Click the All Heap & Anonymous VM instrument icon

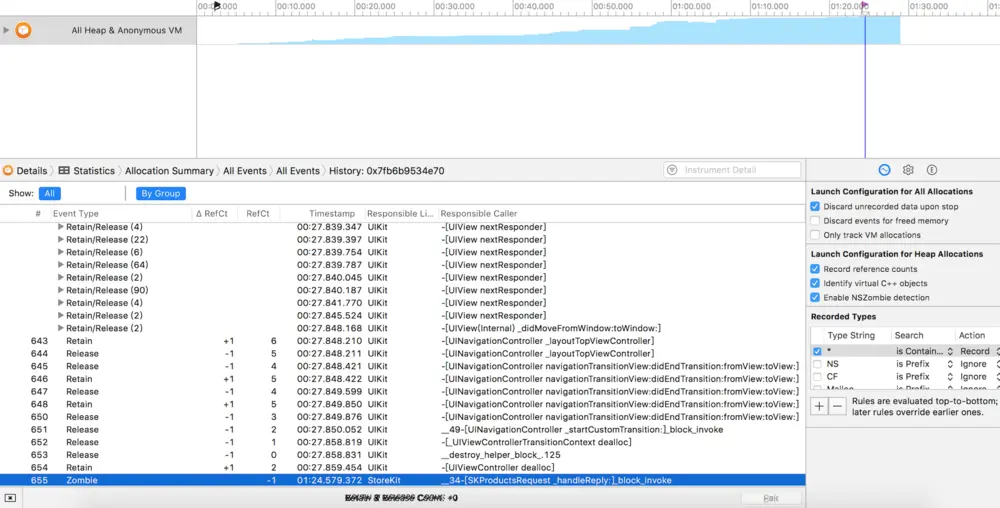click(x=23, y=30)
